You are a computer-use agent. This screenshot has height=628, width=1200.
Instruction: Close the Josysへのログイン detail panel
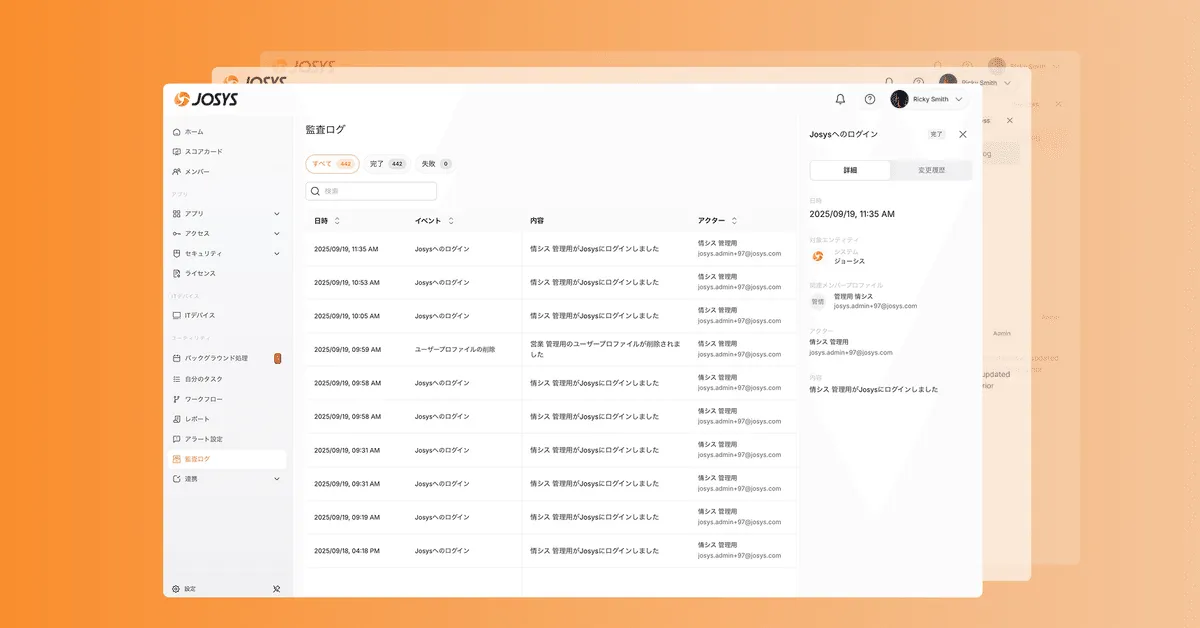click(x=963, y=134)
